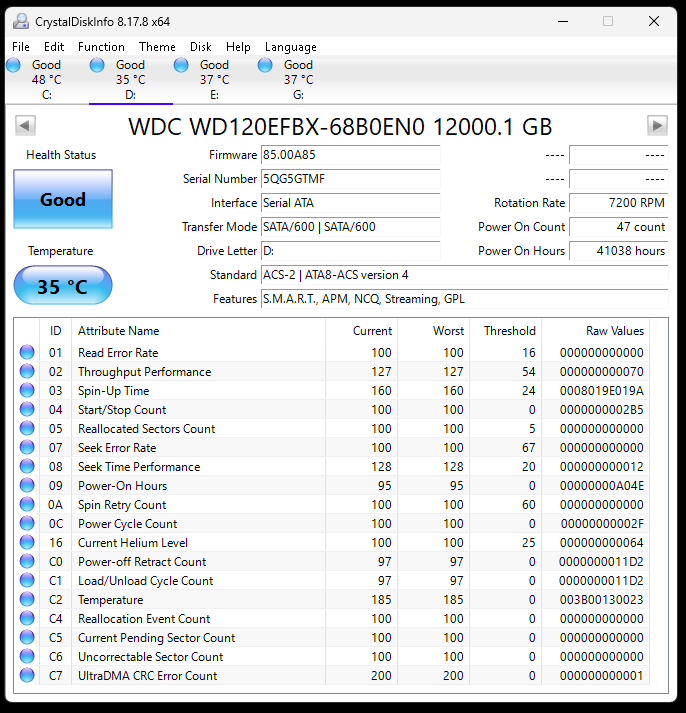Open the Function menu
This screenshot has width=686, height=713.
tap(101, 47)
